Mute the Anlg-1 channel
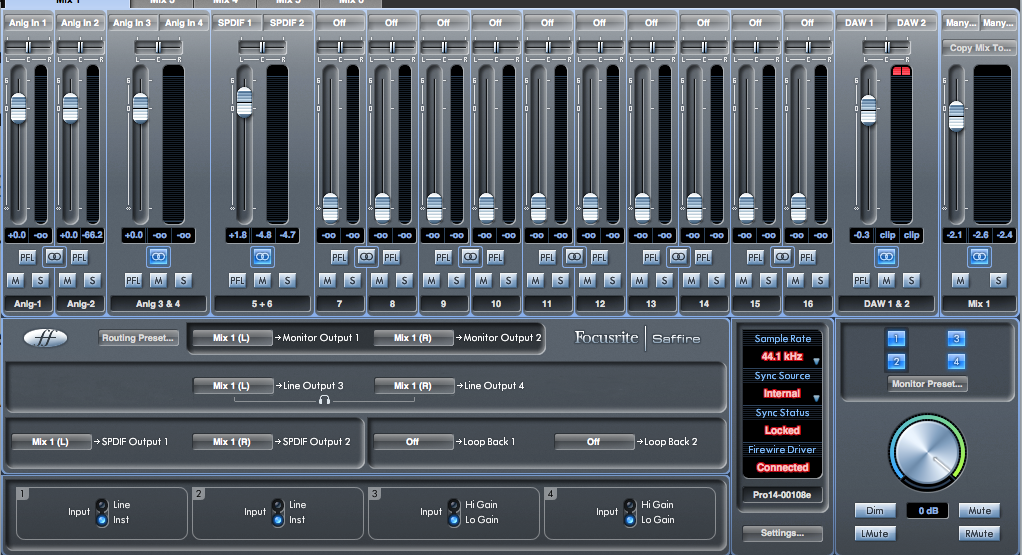Image resolution: width=1022 pixels, height=555 pixels. coord(15,281)
